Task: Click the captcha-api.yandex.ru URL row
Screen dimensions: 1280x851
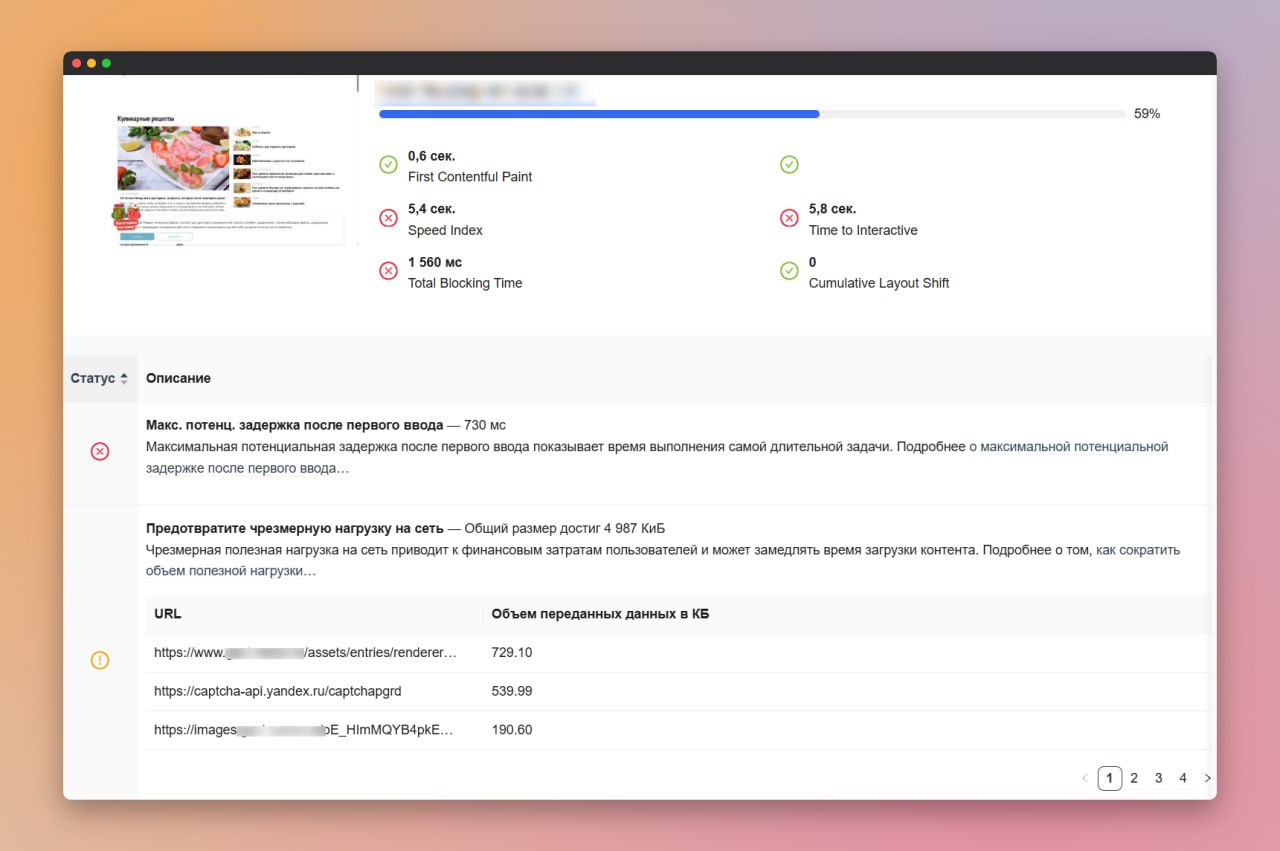Action: coord(678,691)
